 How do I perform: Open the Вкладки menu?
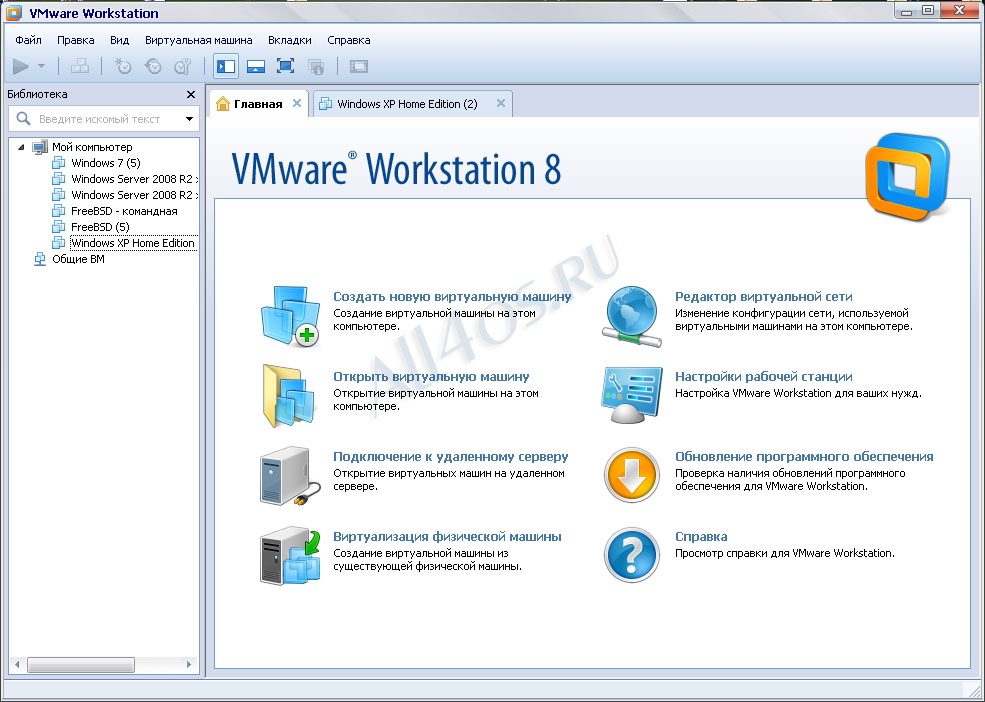tap(290, 40)
